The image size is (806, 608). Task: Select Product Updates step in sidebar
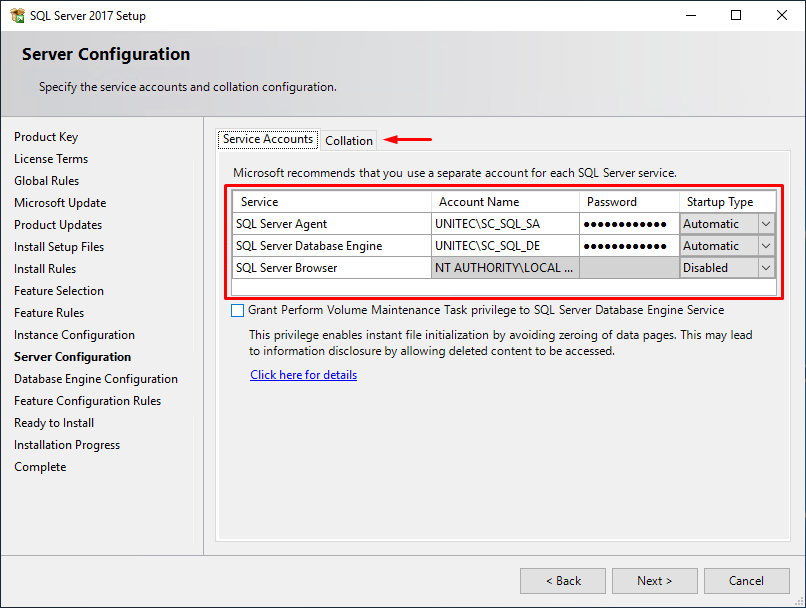[58, 225]
